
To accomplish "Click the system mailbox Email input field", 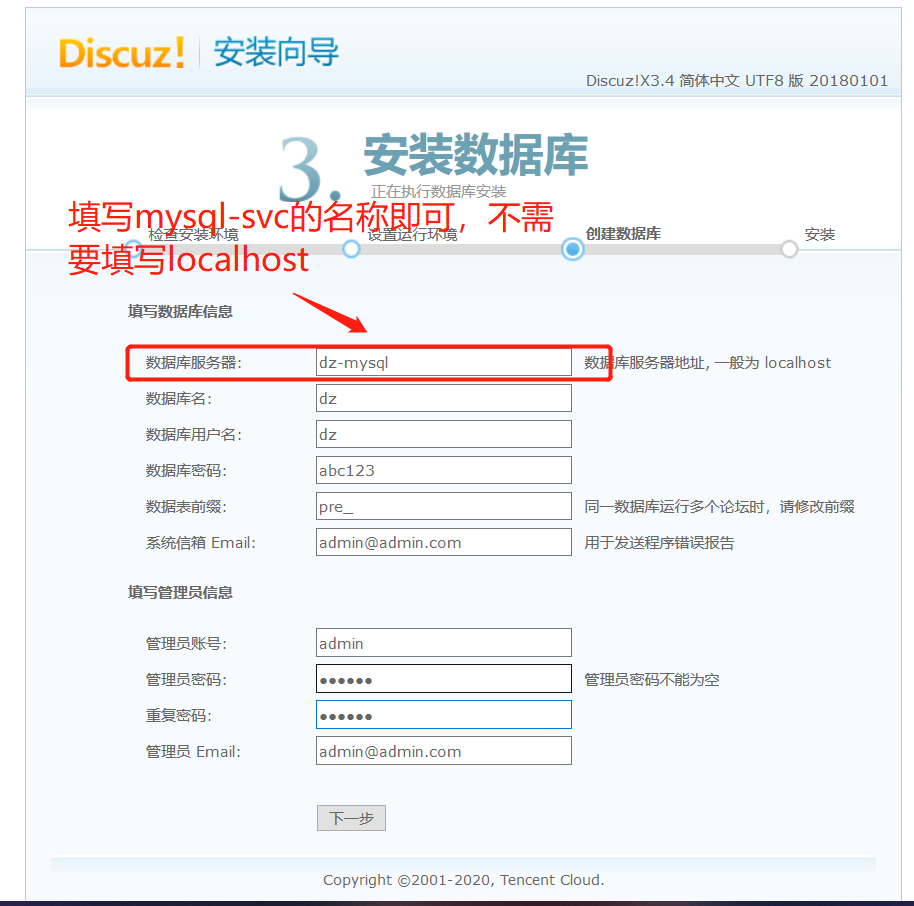I will (444, 542).
